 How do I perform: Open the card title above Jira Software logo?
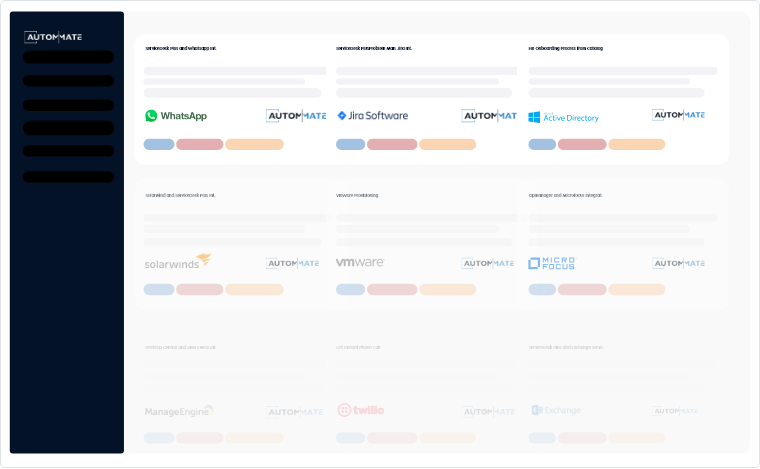[374, 48]
